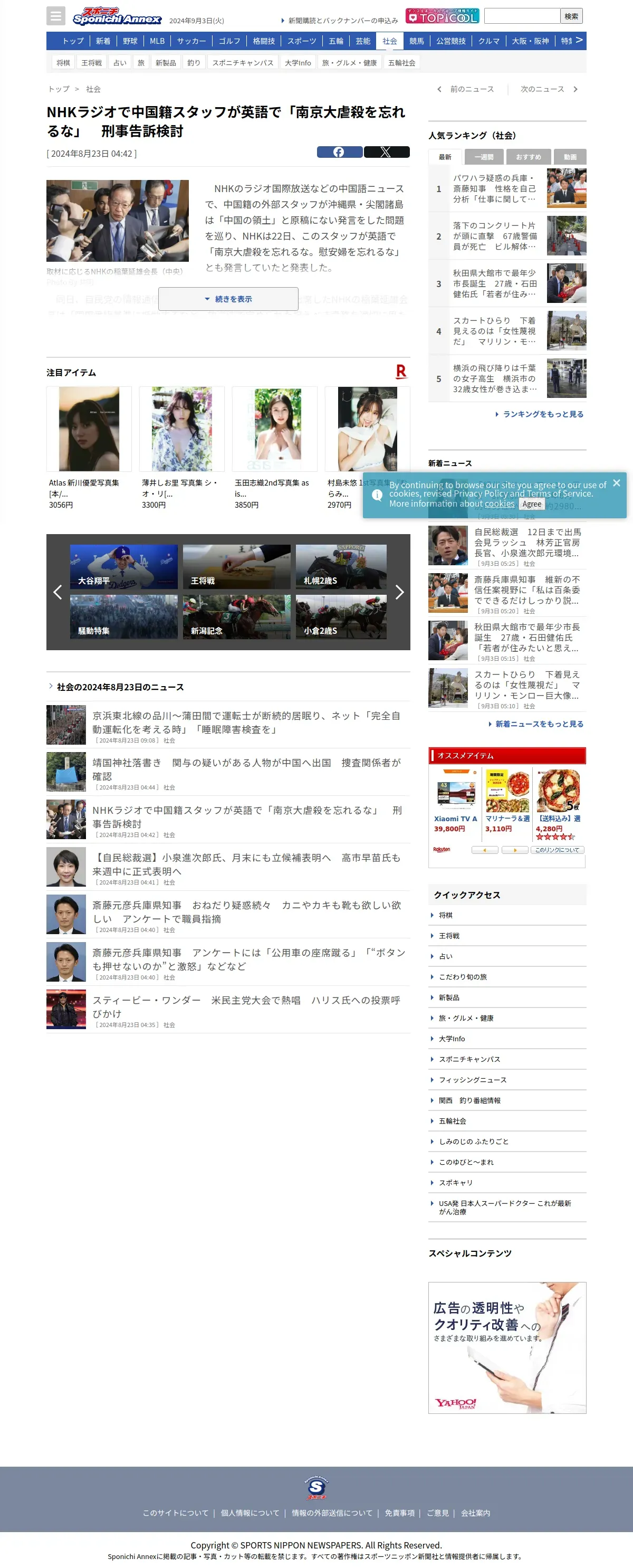Click Rakuten widget next arrow
This screenshot has width=633, height=1568.
[x=515, y=850]
